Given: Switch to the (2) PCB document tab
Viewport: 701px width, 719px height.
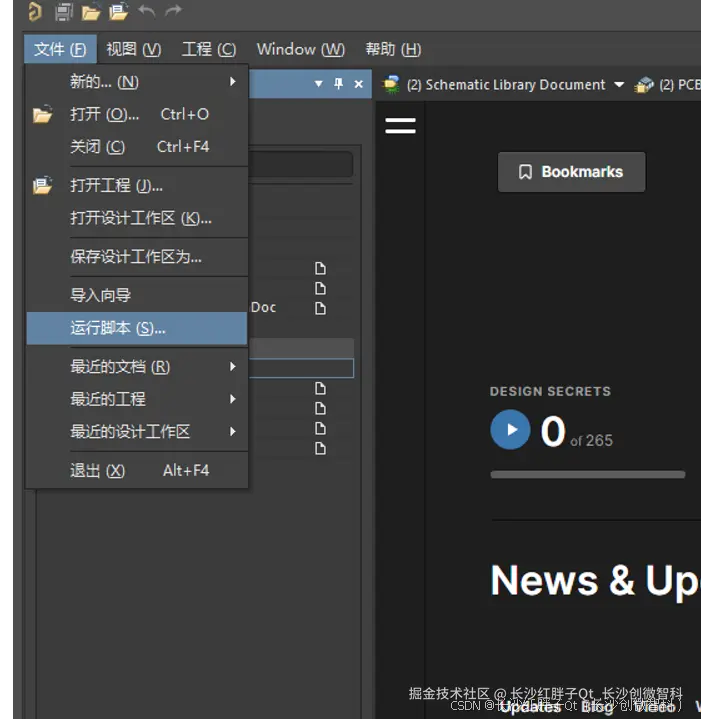Looking at the screenshot, I should [679, 85].
